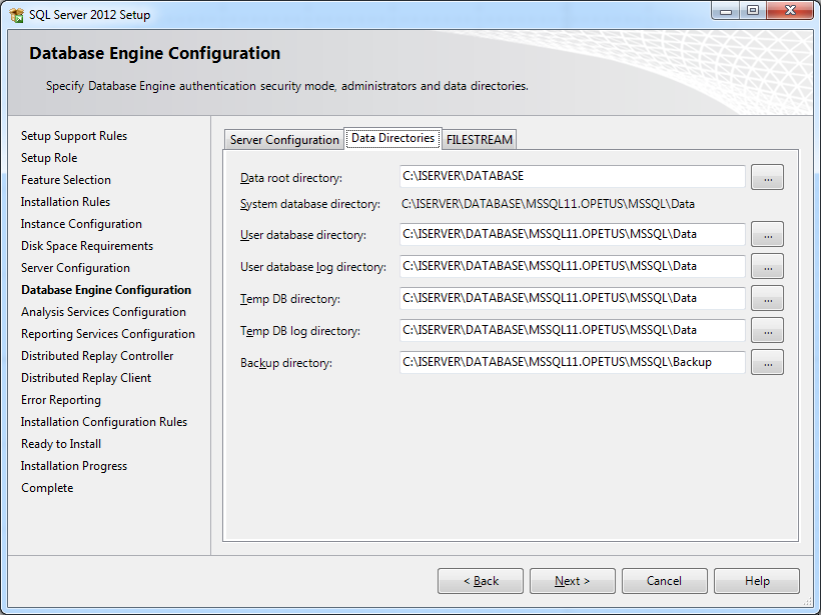Image resolution: width=821 pixels, height=615 pixels.
Task: Click the Distributed Replay Client step
Action: click(x=86, y=378)
